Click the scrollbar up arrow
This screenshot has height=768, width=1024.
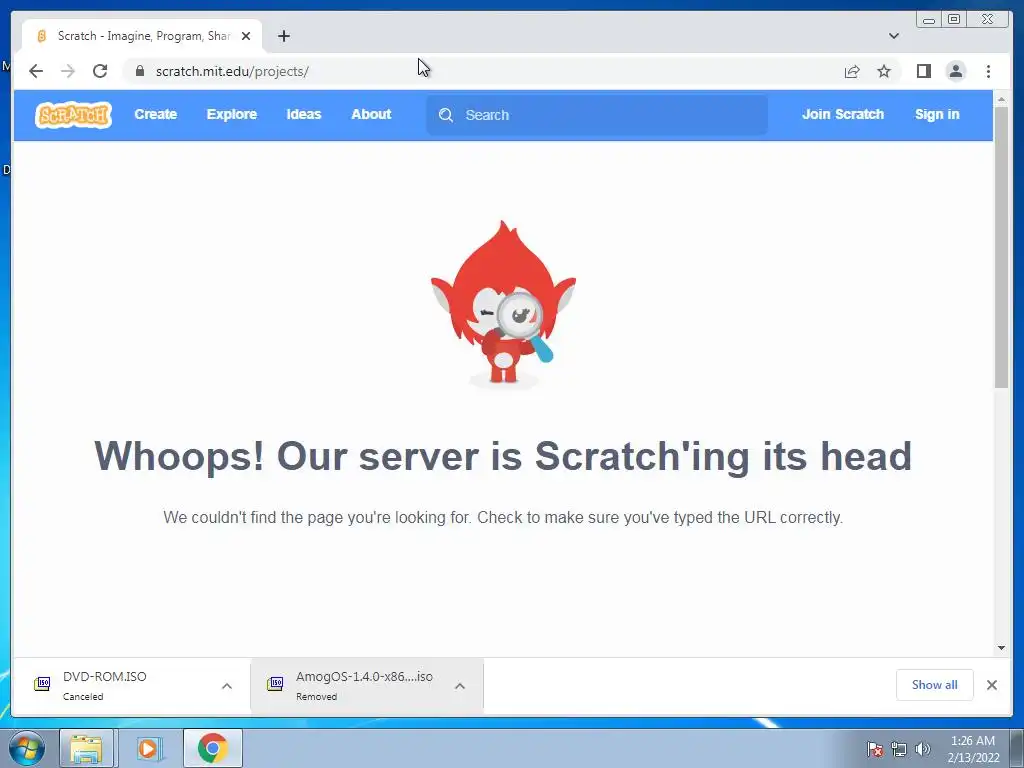click(1001, 99)
